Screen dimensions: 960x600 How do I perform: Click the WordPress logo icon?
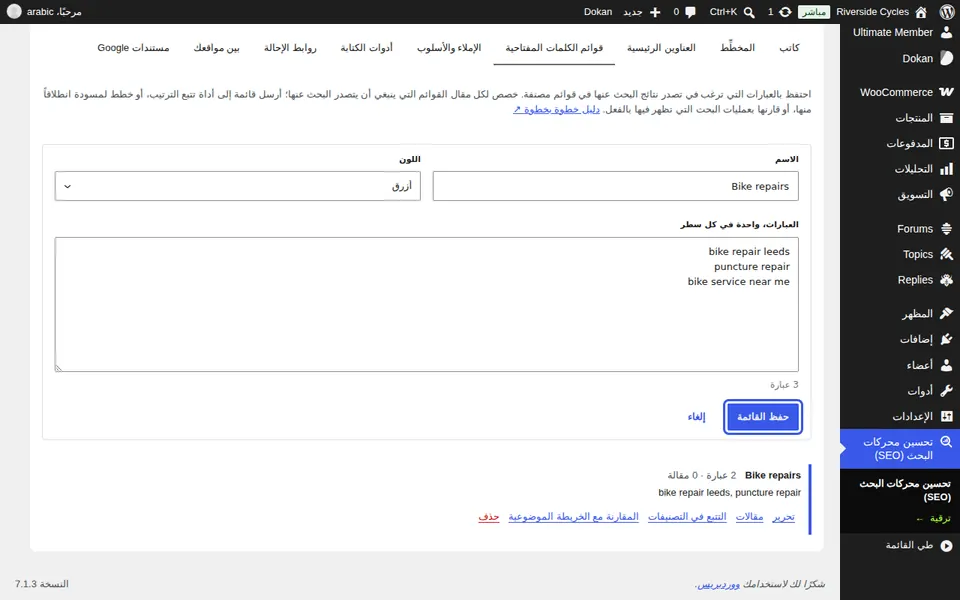[x=947, y=12]
